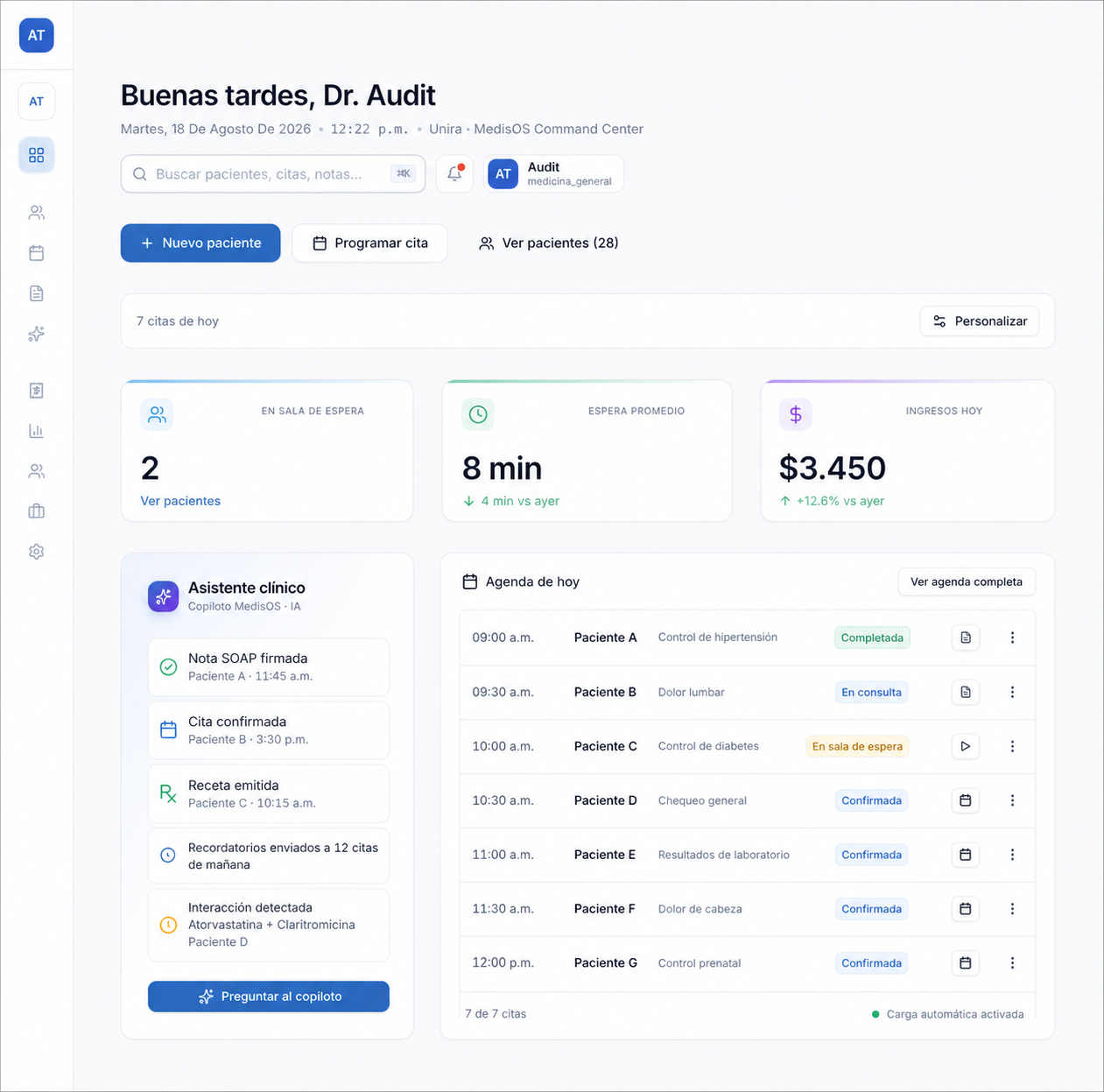
Task: Click the En sala de espera status badge
Action: click(857, 746)
